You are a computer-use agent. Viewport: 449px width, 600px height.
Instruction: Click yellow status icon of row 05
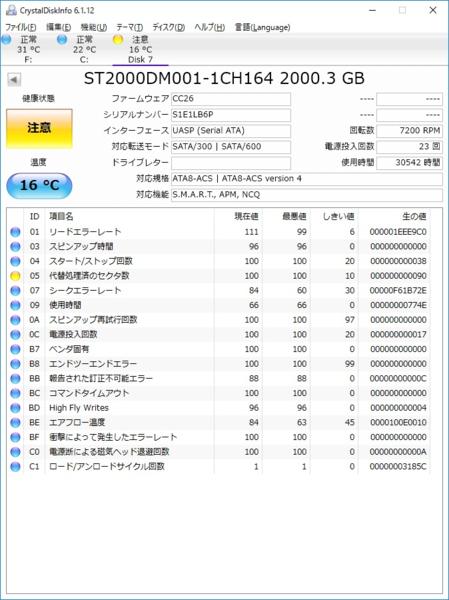point(15,276)
